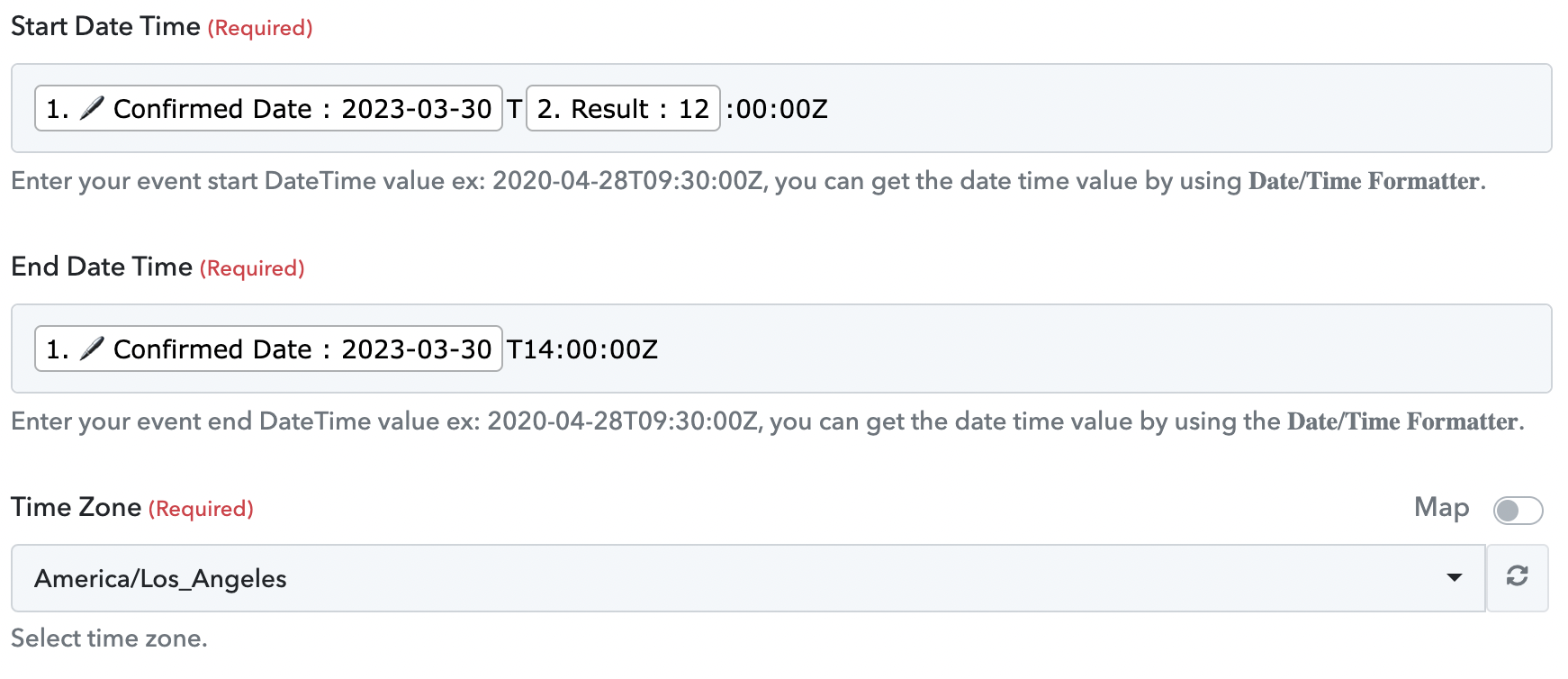
Task: Click the Map label next to toggle
Action: point(1441,508)
